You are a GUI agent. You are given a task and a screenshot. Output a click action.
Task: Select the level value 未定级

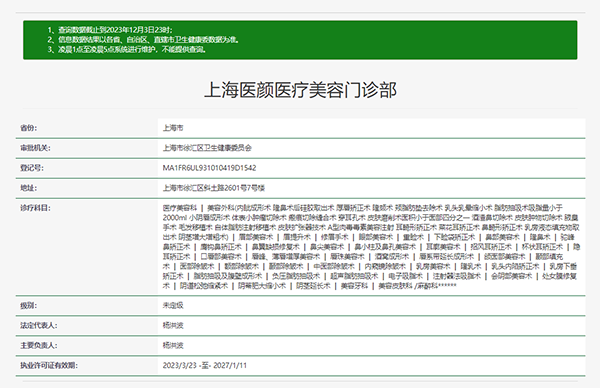[x=173, y=305]
